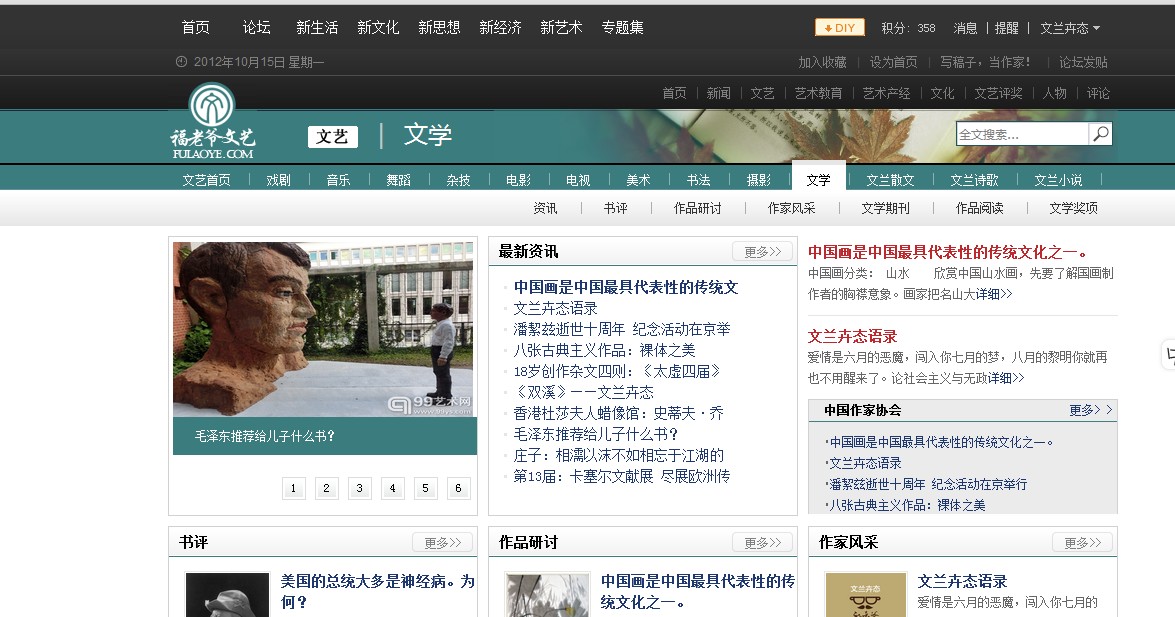Click the search magnifier icon
The width and height of the screenshot is (1175, 617).
pos(1100,134)
